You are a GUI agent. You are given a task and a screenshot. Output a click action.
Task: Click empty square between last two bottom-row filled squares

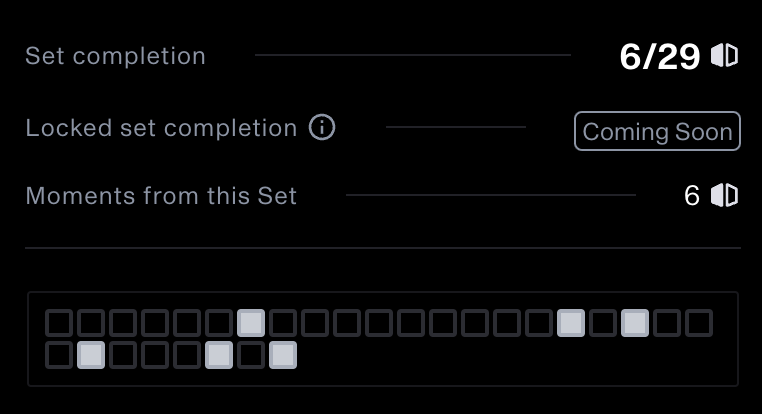[x=251, y=355]
